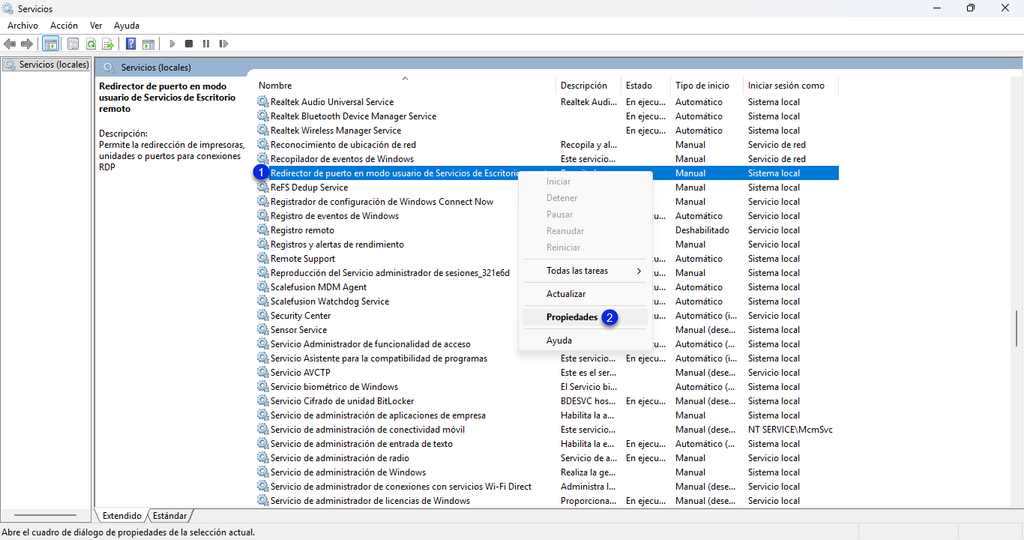Toggle Show/Hide Console Tree toolbar icon
This screenshot has width=1024, height=540.
pyautogui.click(x=50, y=44)
